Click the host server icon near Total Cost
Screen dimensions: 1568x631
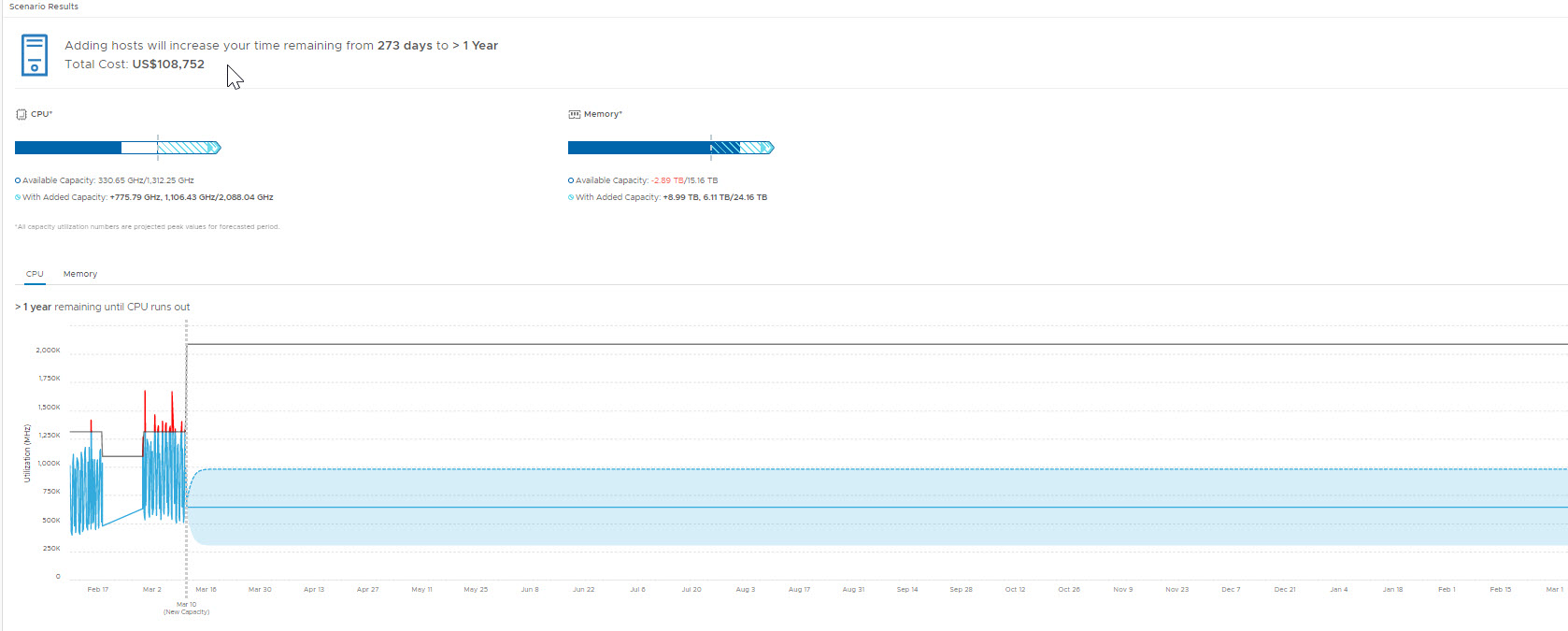click(35, 55)
